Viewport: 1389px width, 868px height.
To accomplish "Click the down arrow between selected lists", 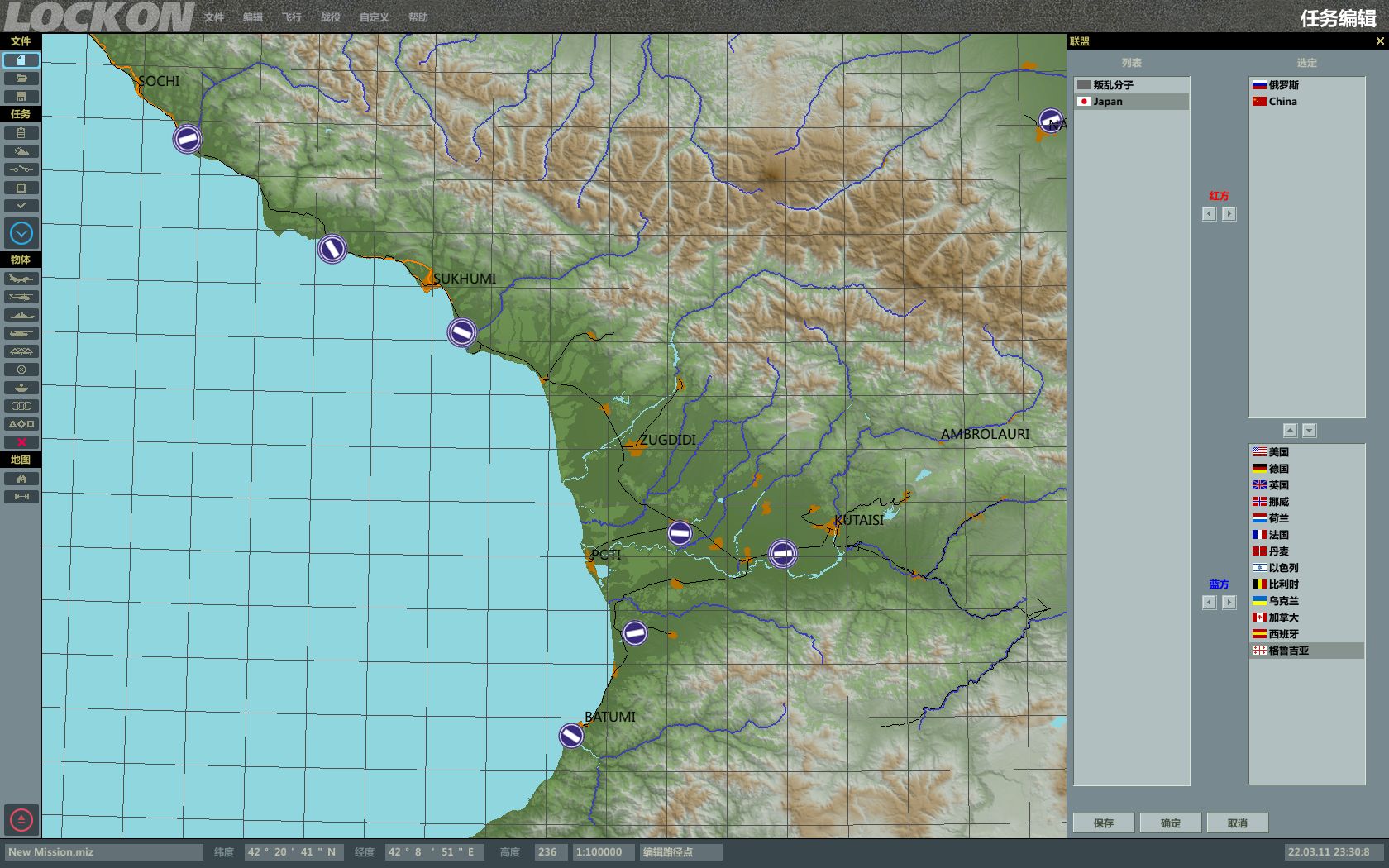I will (1310, 431).
